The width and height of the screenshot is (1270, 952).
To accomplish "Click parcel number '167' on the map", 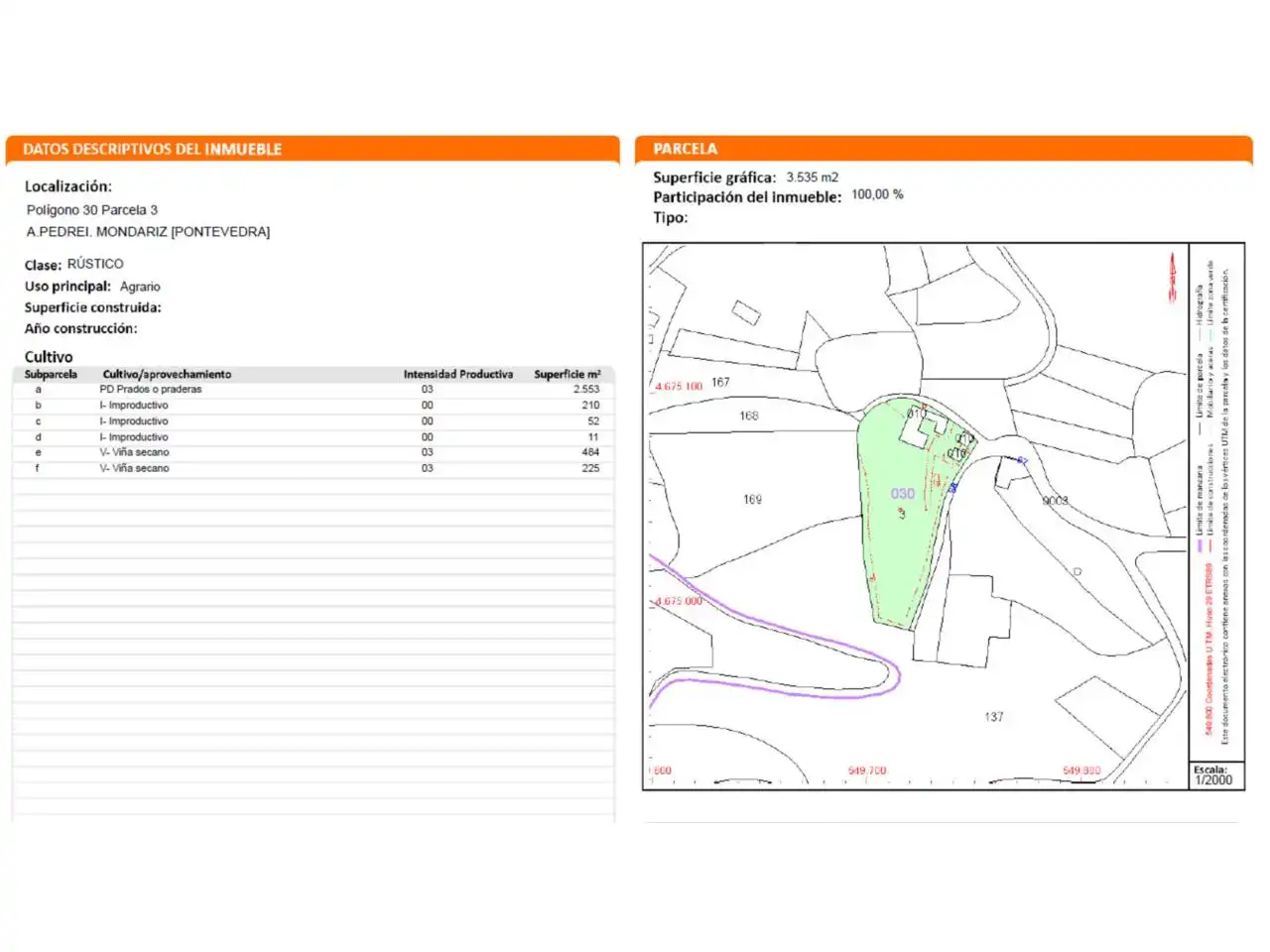I will click(720, 382).
